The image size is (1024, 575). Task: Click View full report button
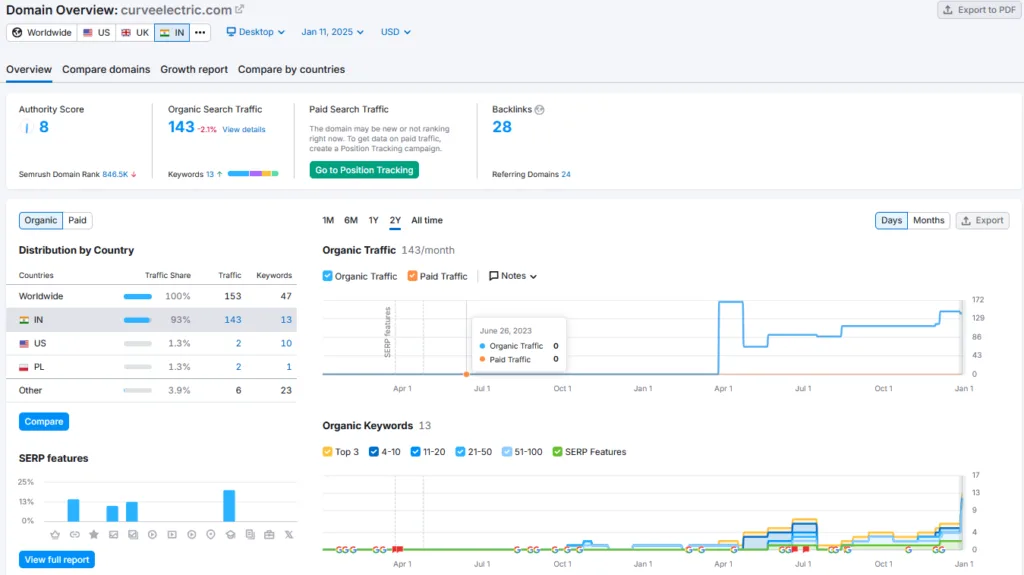(x=57, y=559)
